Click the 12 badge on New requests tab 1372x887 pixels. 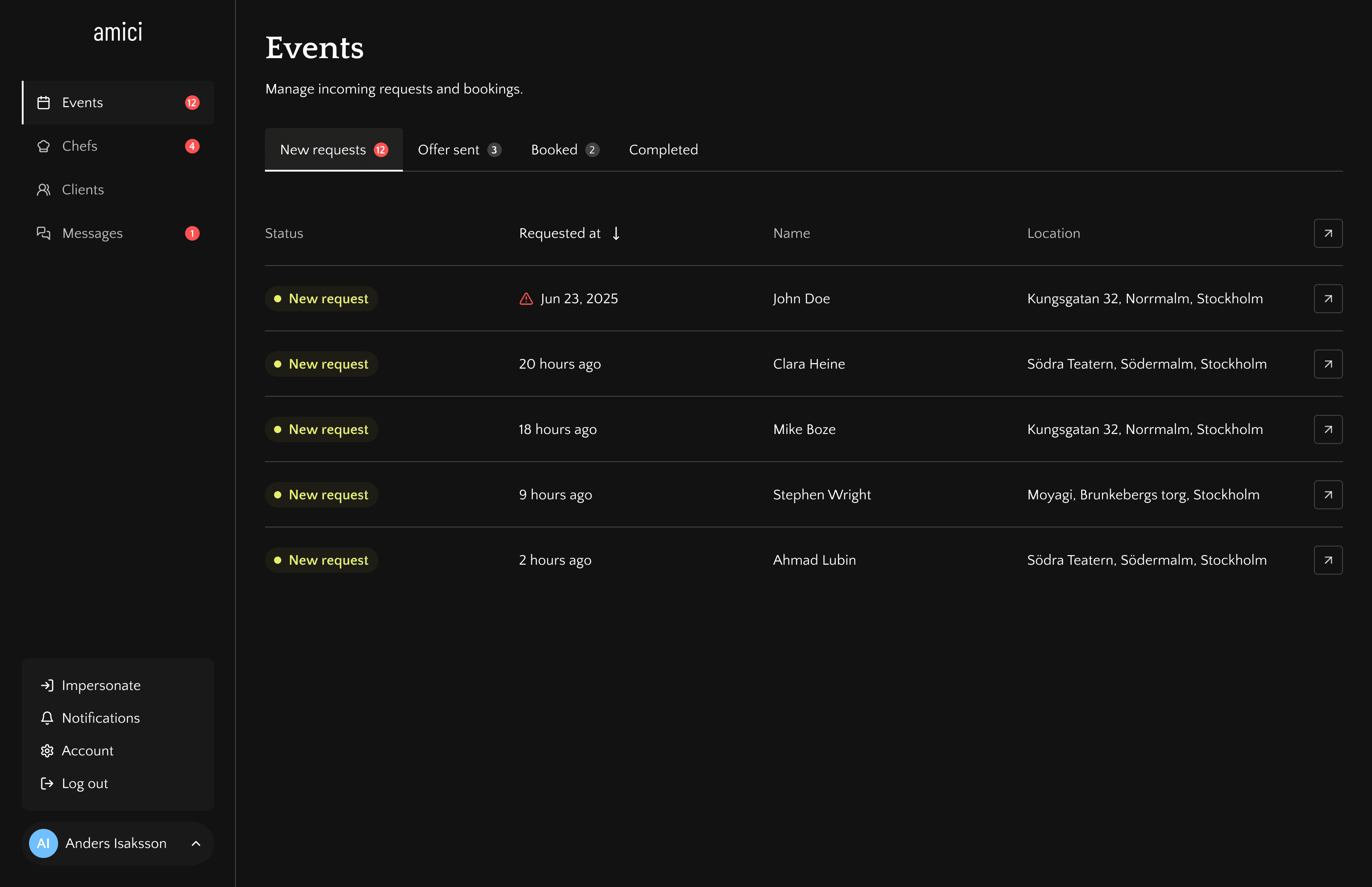381,150
